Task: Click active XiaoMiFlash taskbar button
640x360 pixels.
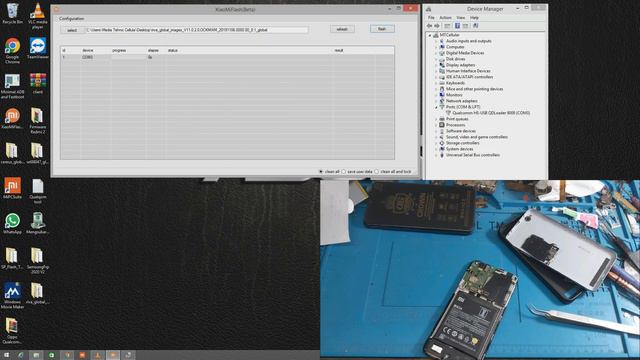Action: [x=113, y=356]
